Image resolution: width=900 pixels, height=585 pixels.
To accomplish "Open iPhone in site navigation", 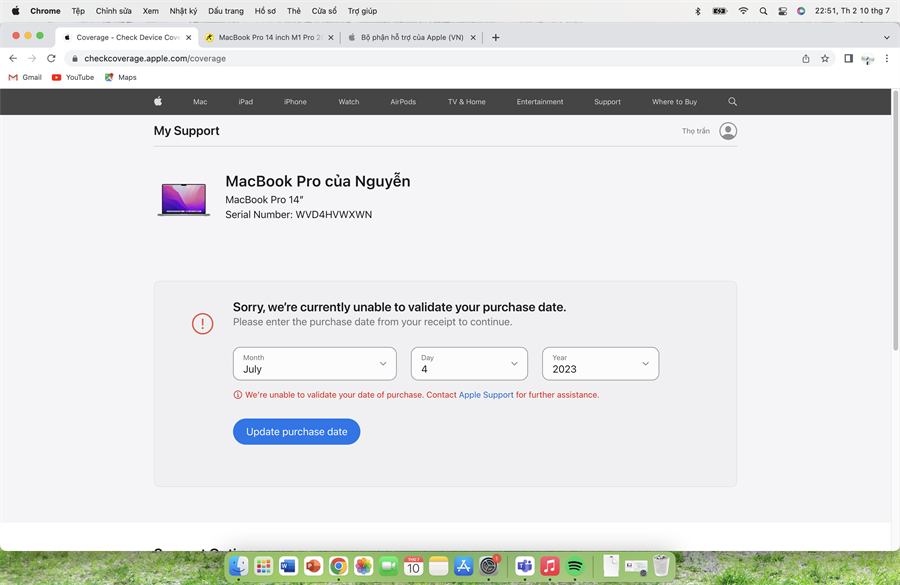I will coord(295,102).
